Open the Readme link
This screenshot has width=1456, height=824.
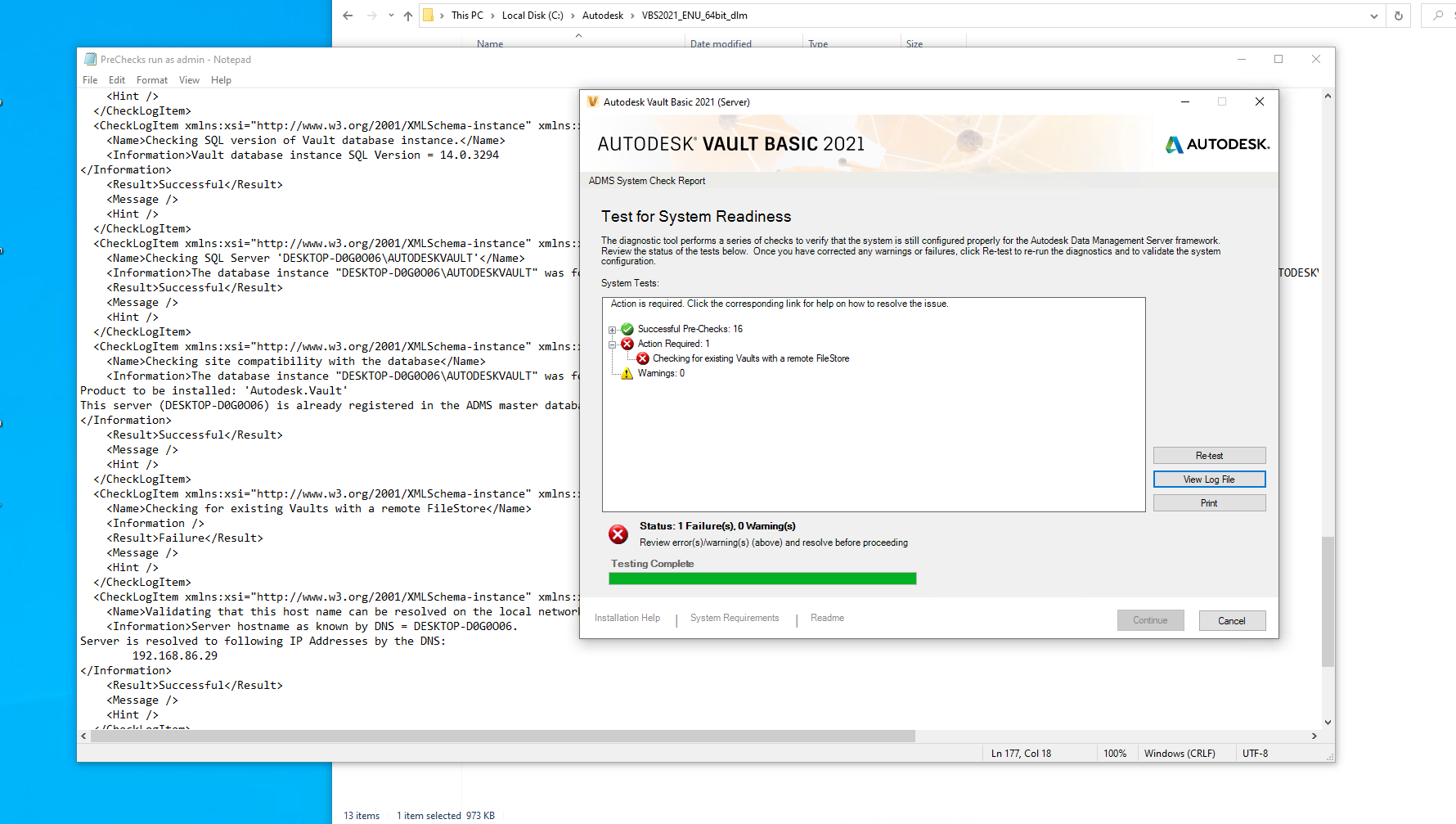pos(826,618)
